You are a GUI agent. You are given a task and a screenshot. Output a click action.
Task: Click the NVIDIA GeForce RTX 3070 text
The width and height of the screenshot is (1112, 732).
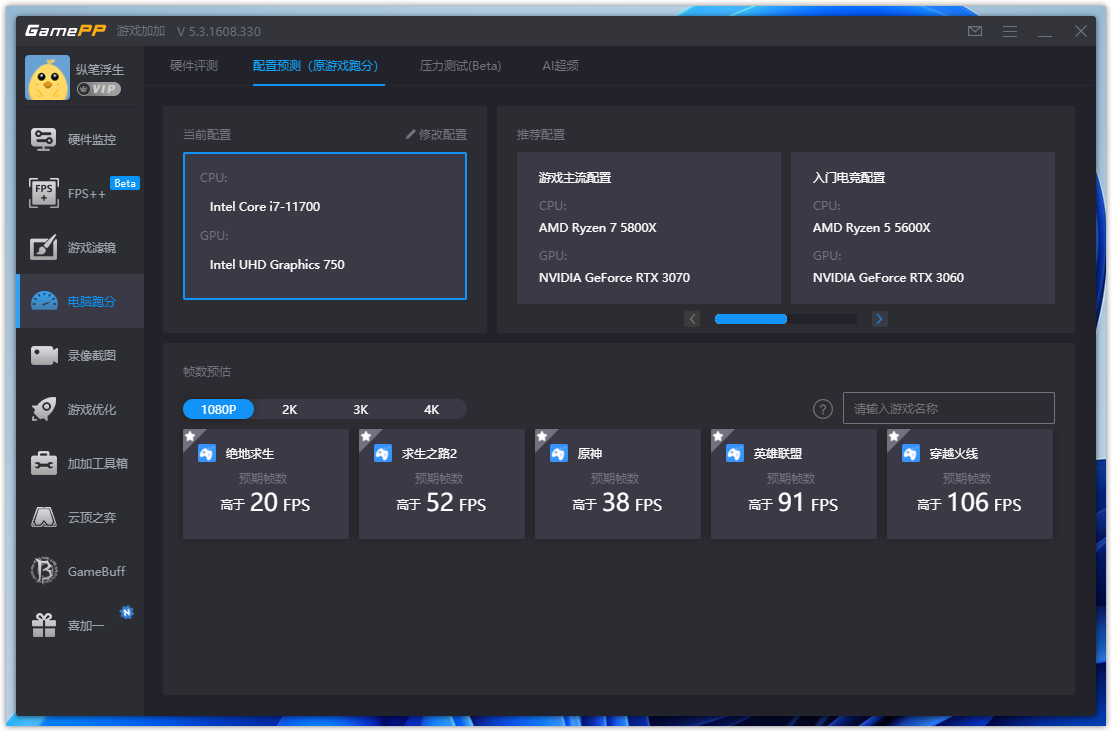[x=614, y=277]
